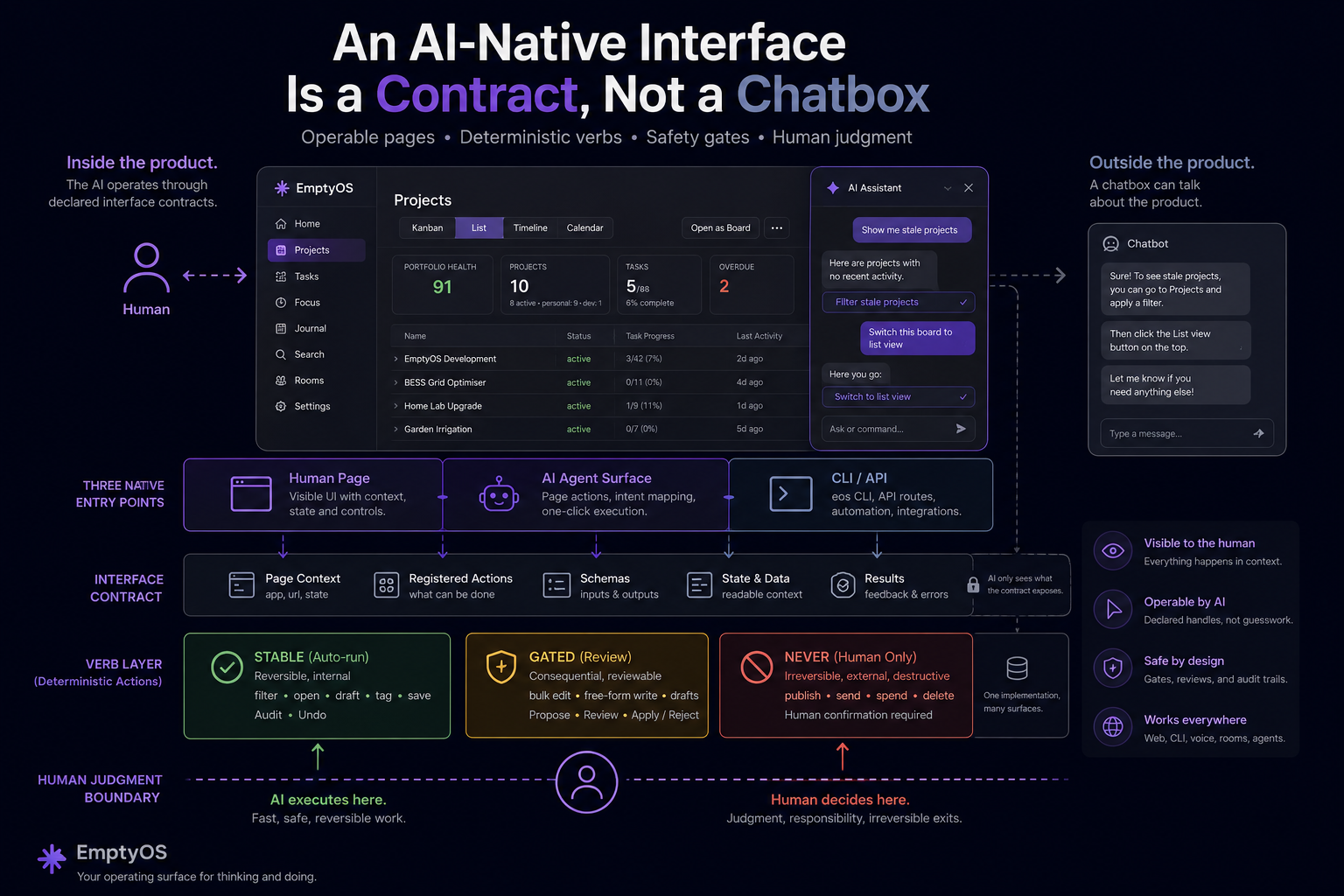Viewport: 1344px width, 896px height.
Task: Switch to the Calendar tab
Action: 584,228
